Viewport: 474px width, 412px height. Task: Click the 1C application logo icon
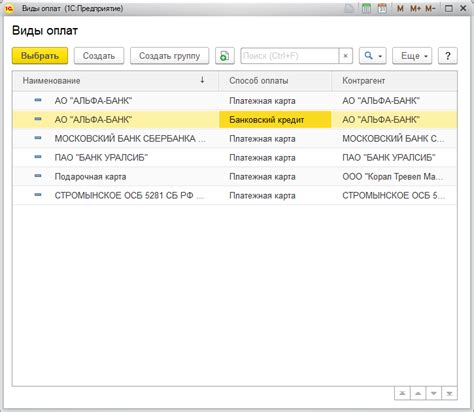(x=9, y=9)
